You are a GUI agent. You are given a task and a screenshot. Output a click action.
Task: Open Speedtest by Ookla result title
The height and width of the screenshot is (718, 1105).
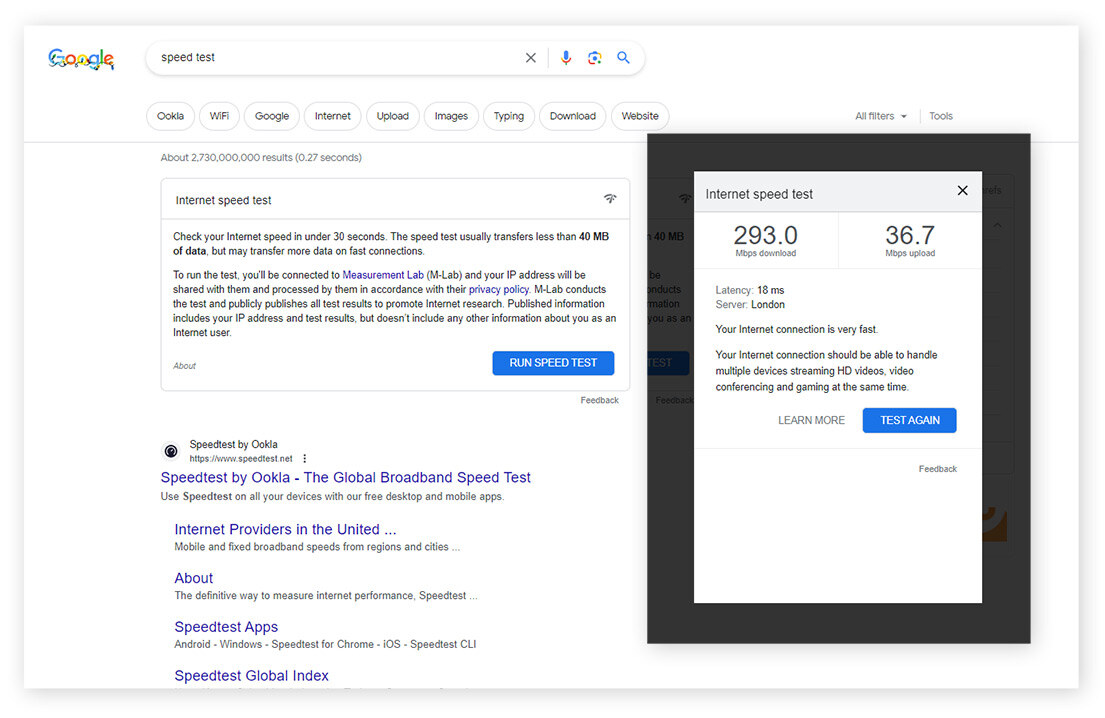pyautogui.click(x=345, y=478)
